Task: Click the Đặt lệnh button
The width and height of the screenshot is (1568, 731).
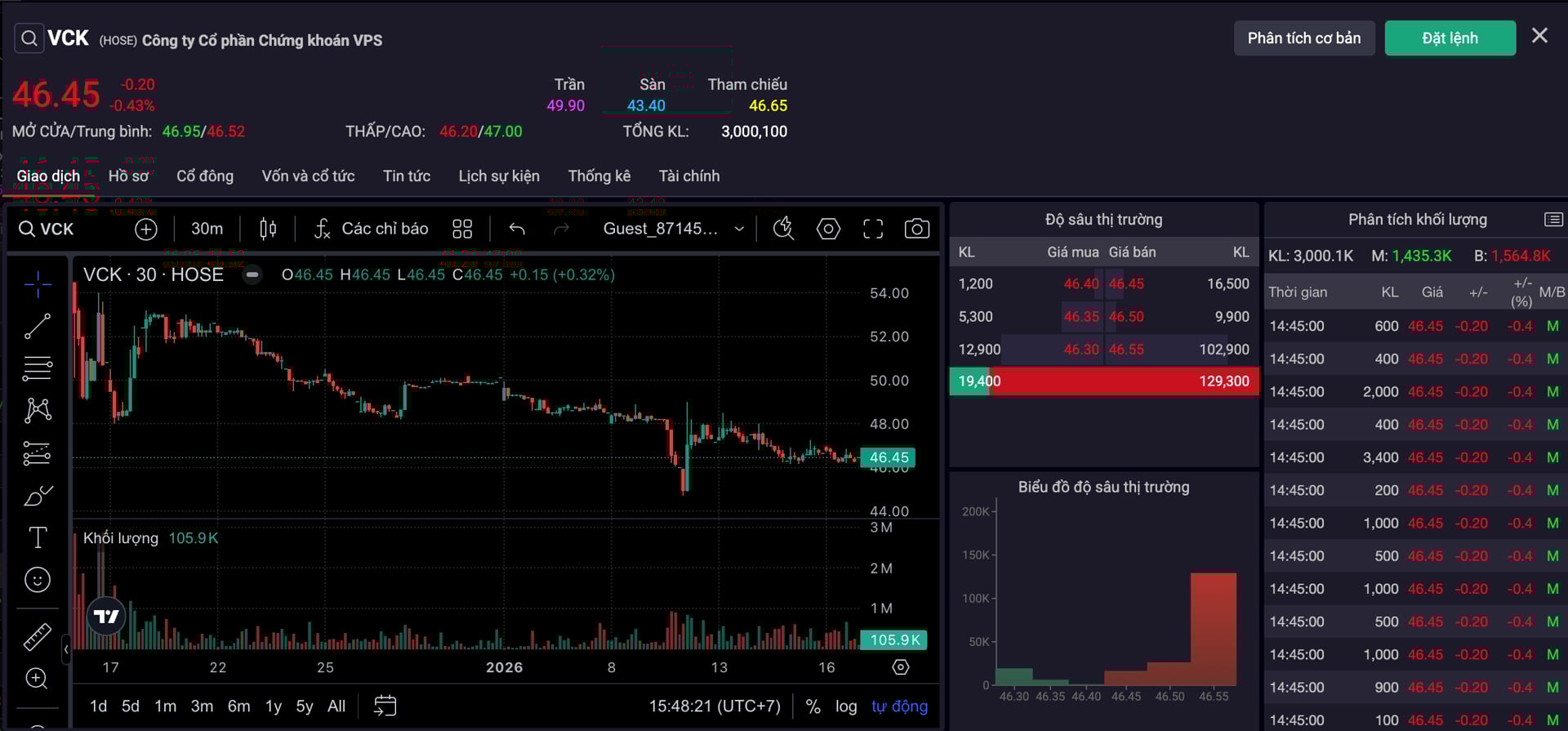Action: point(1450,38)
